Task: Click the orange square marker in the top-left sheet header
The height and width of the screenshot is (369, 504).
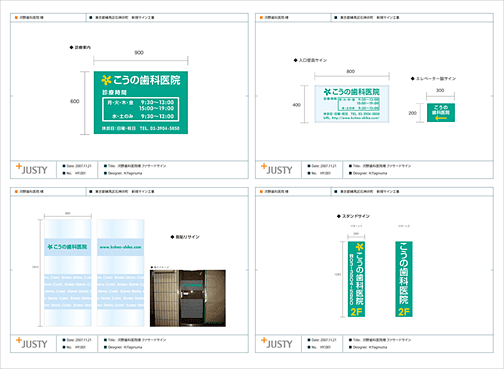Action: click(16, 17)
